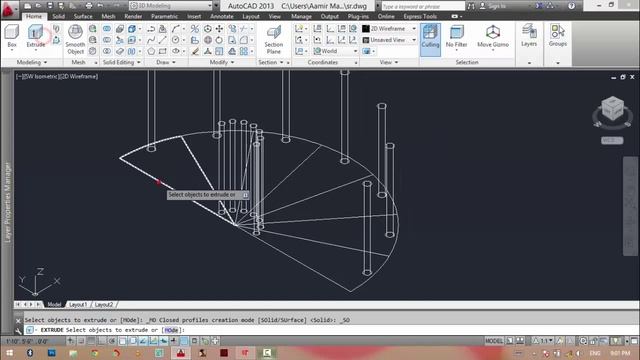Switch to the Solid ribbon tab

coord(58,16)
